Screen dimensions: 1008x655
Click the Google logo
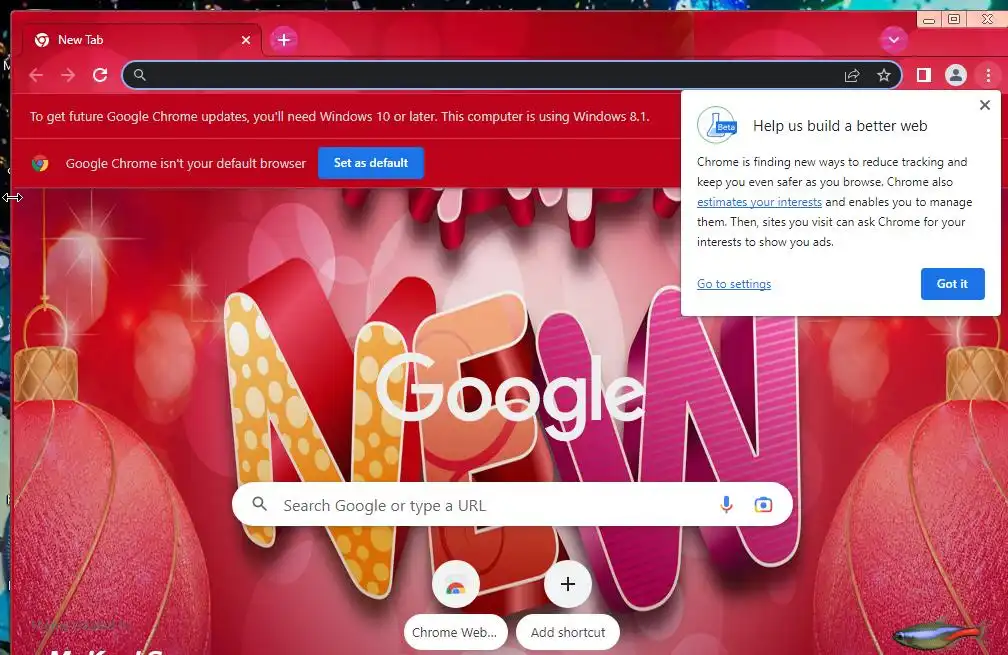pyautogui.click(x=510, y=397)
